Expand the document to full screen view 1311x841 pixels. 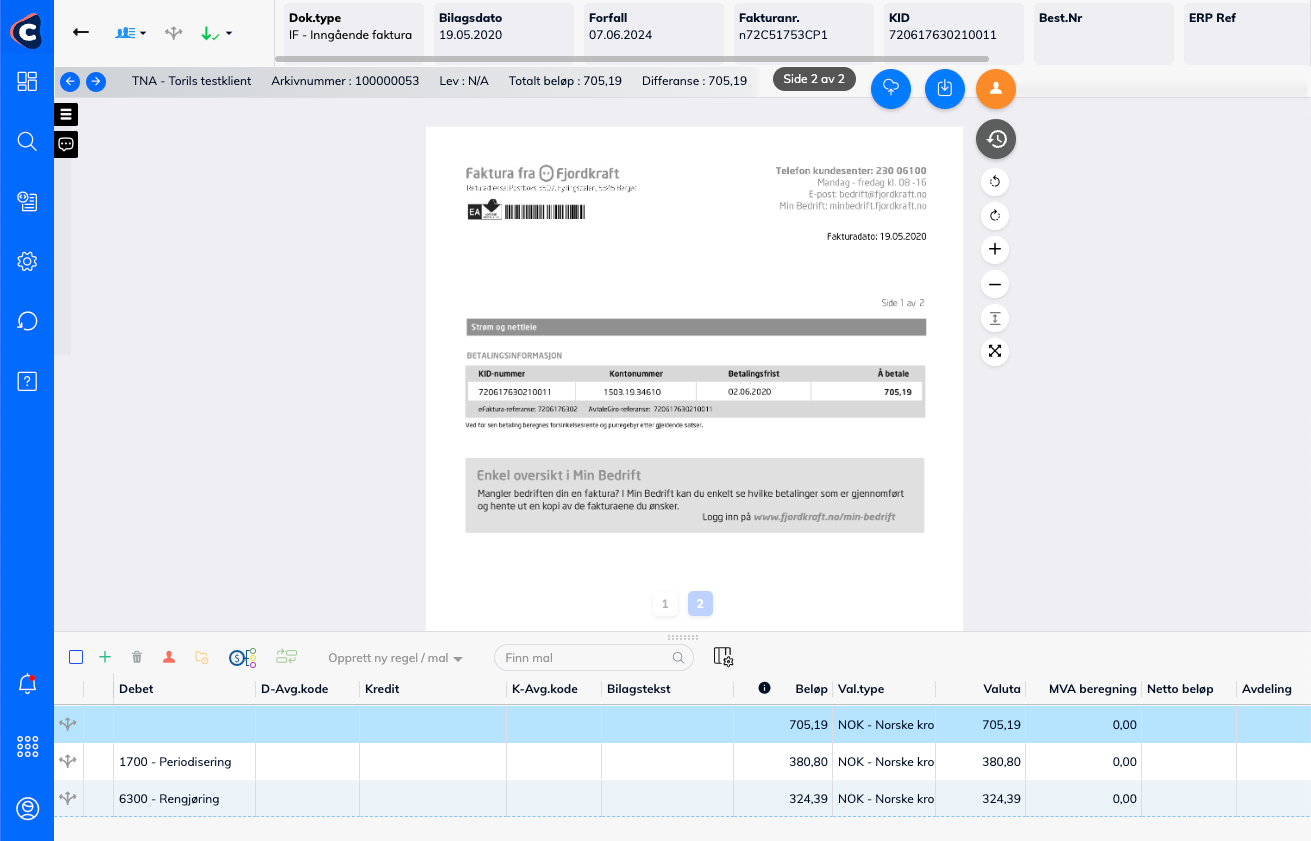coord(995,351)
